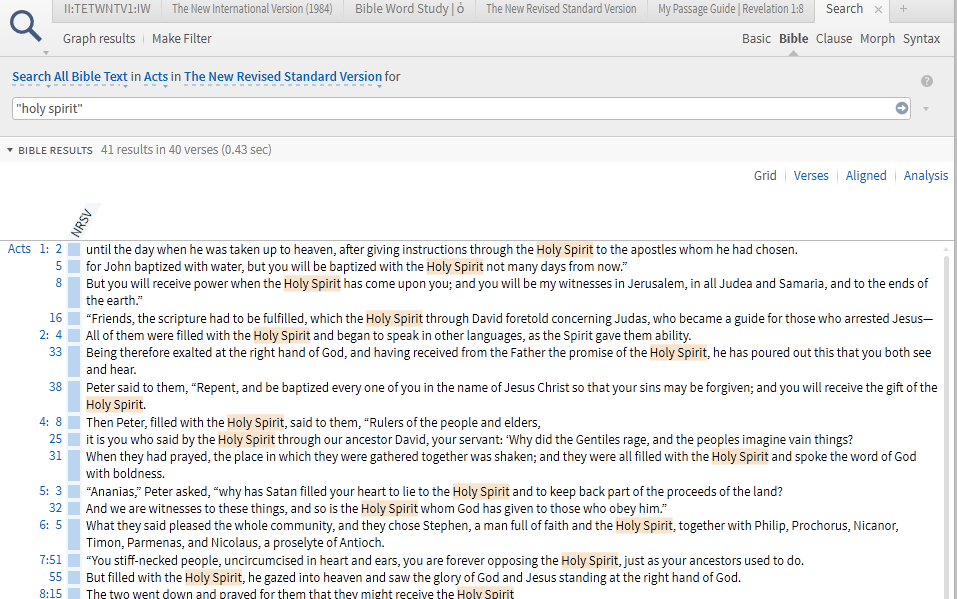Open the 8:15 verse reference
The width and height of the screenshot is (957, 599).
[51, 594]
